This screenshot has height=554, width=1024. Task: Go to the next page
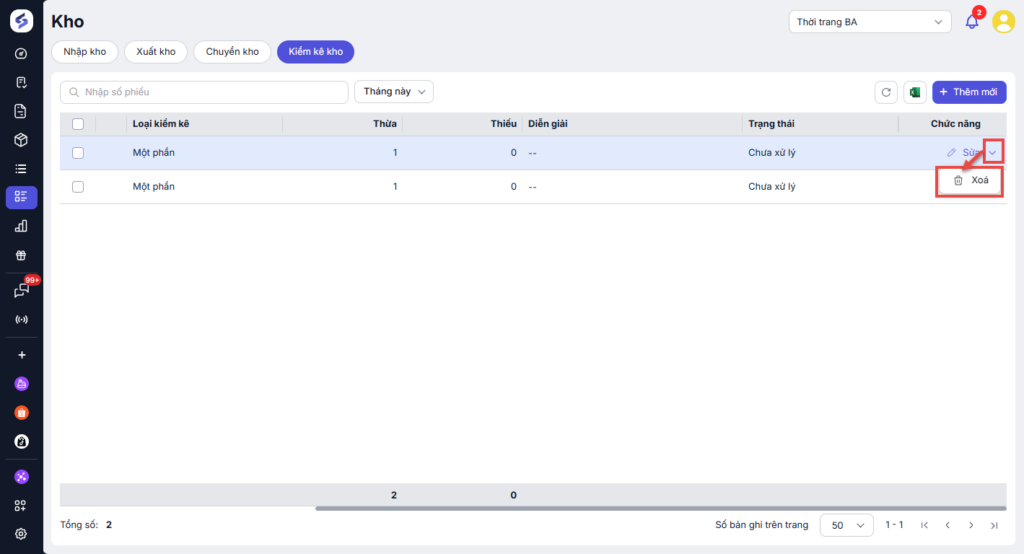(x=971, y=525)
